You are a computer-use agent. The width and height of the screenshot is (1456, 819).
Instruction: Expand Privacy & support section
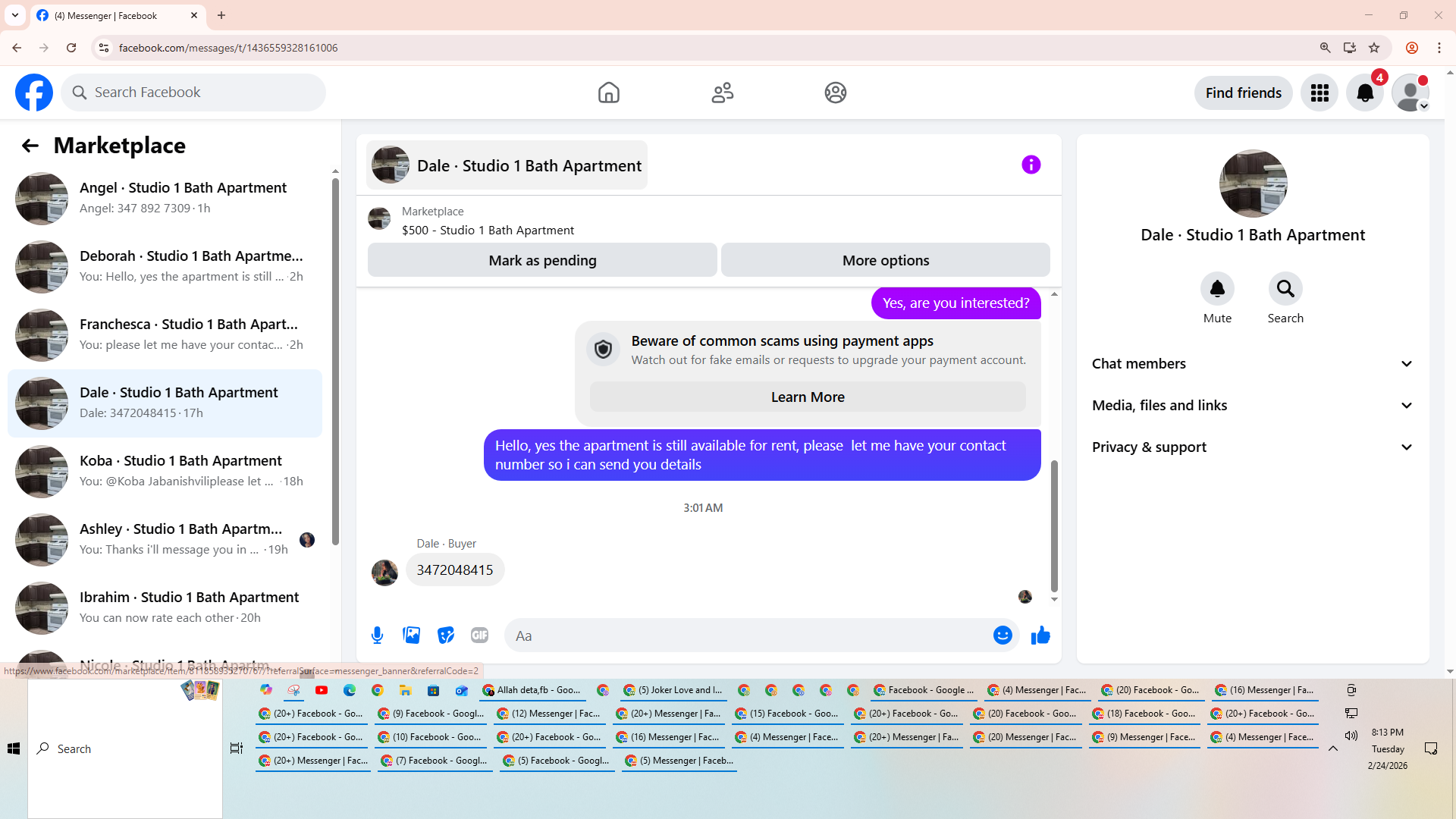[1253, 447]
